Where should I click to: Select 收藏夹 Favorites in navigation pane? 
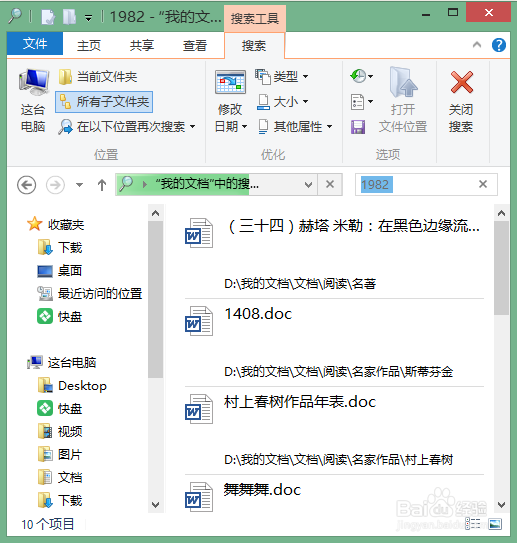(x=56, y=225)
